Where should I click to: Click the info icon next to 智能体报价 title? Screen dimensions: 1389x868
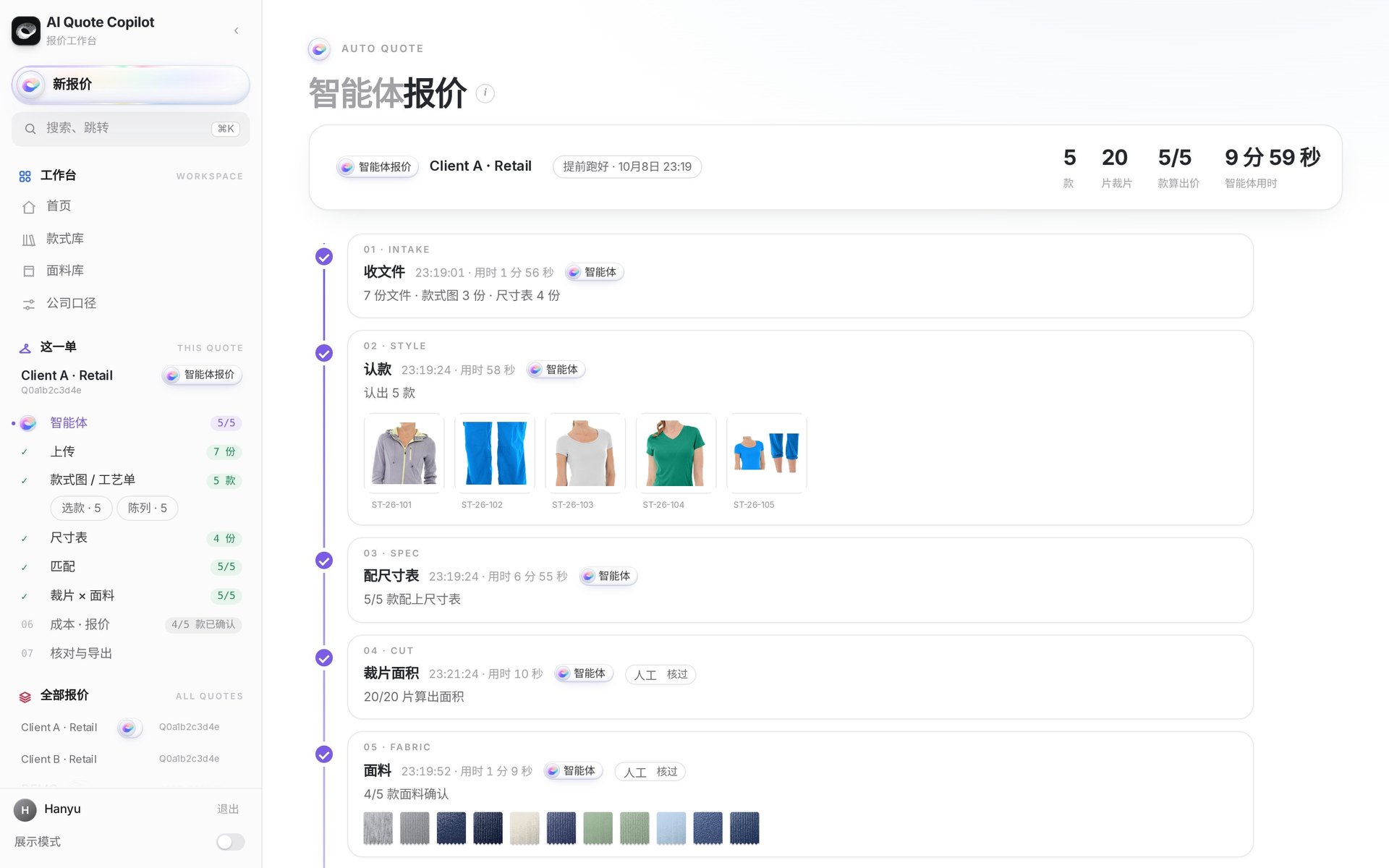(485, 93)
